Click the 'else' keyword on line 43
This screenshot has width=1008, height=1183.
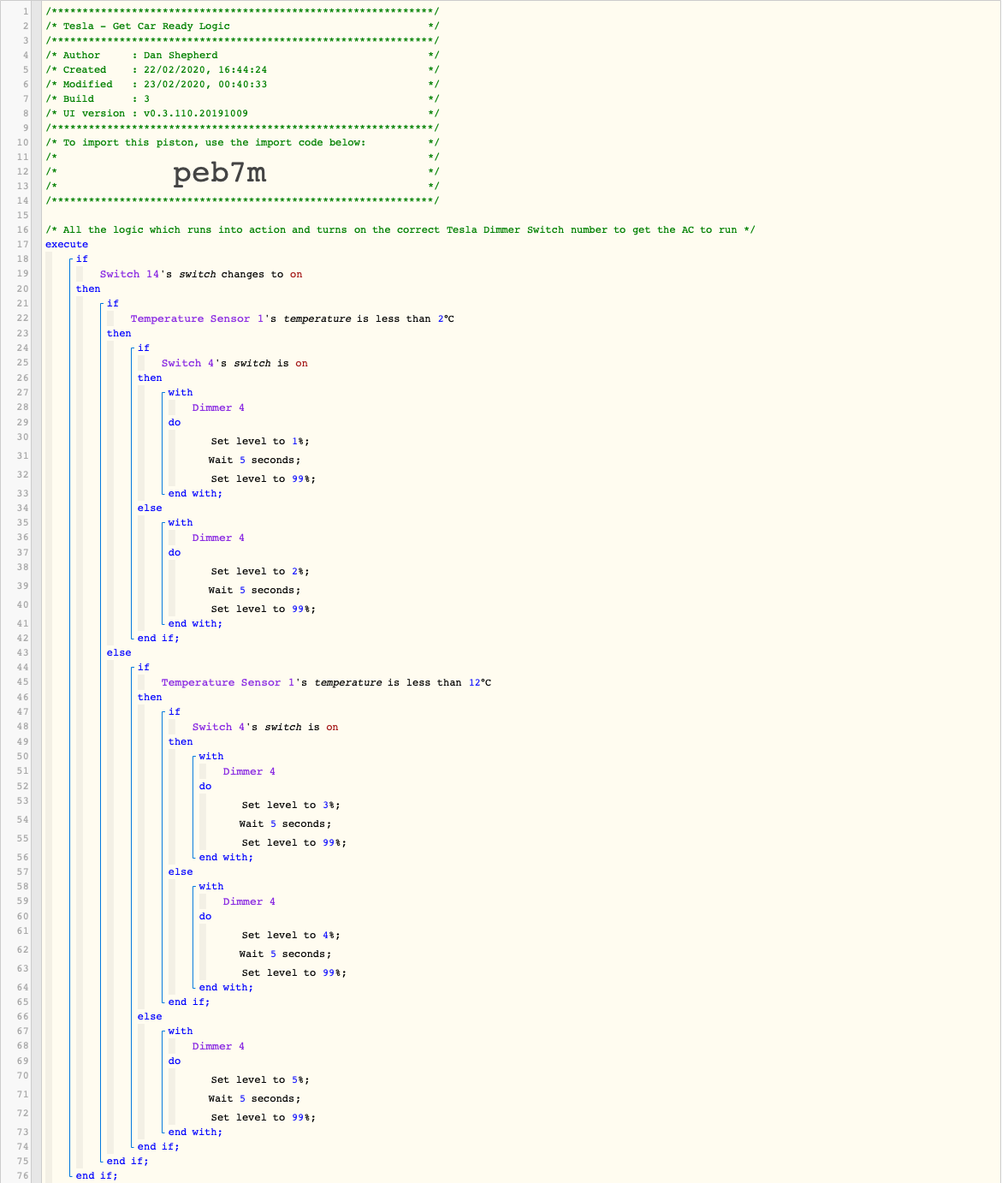(119, 652)
